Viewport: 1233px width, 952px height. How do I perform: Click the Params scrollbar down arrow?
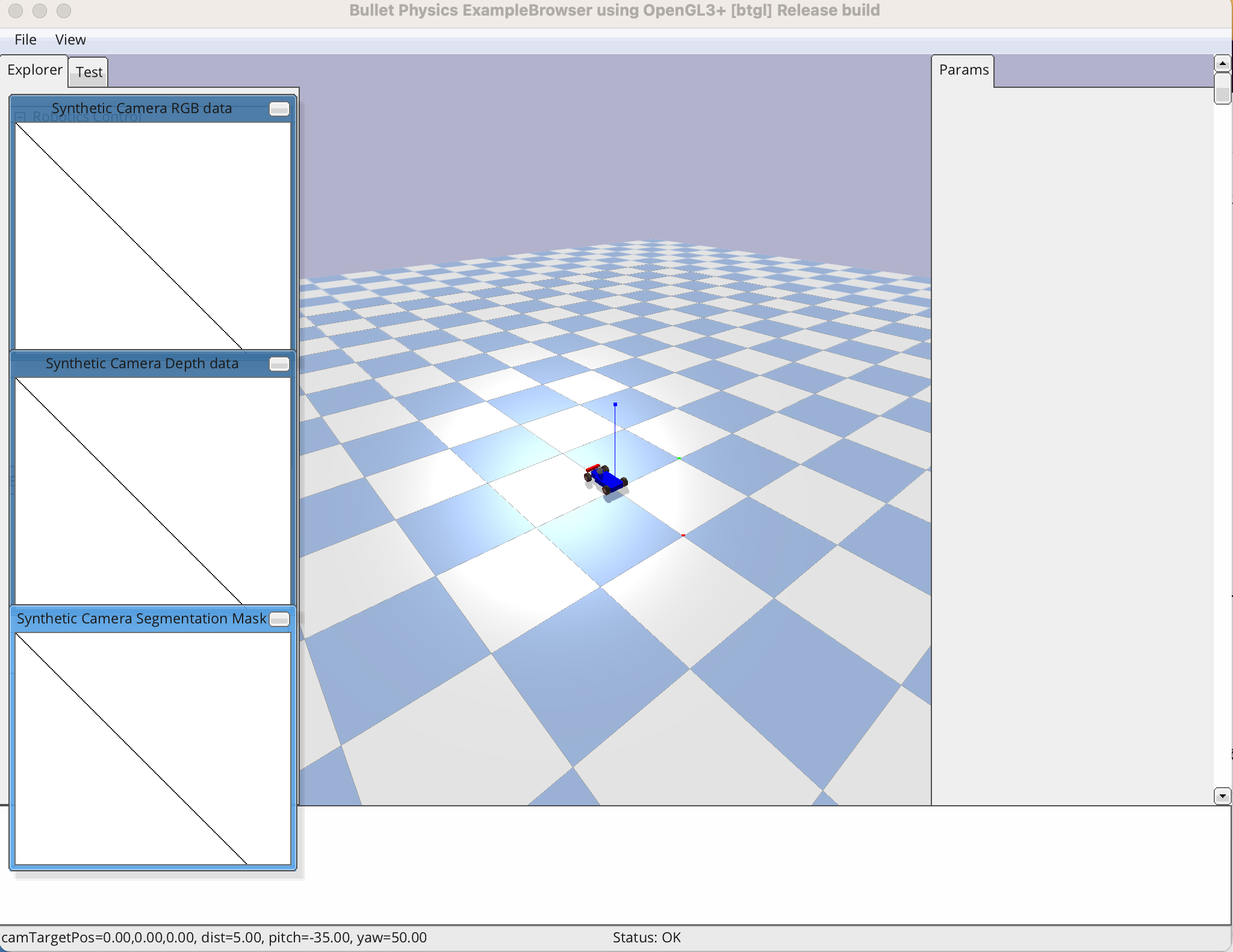pos(1222,796)
